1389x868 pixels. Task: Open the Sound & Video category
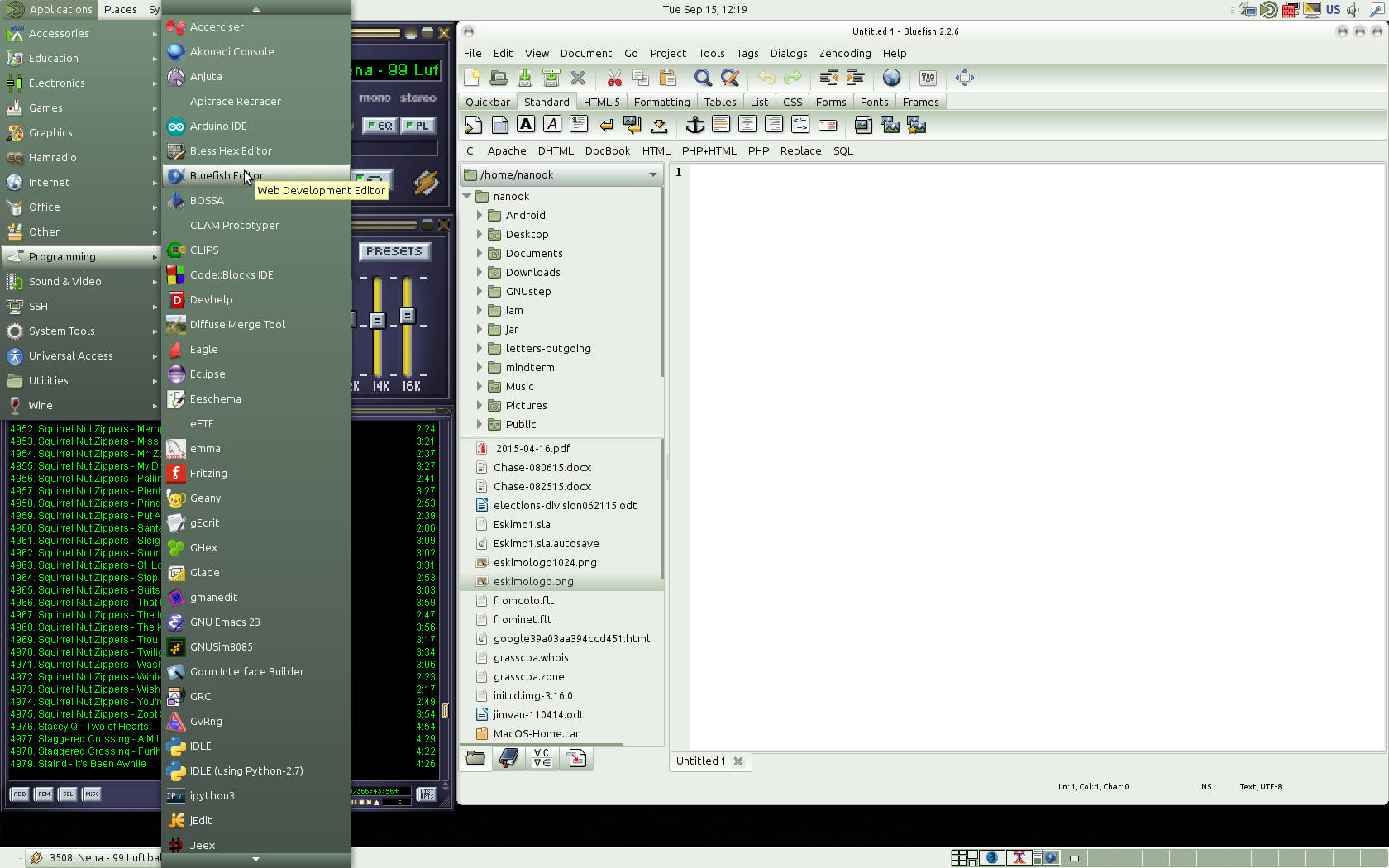pos(81,281)
